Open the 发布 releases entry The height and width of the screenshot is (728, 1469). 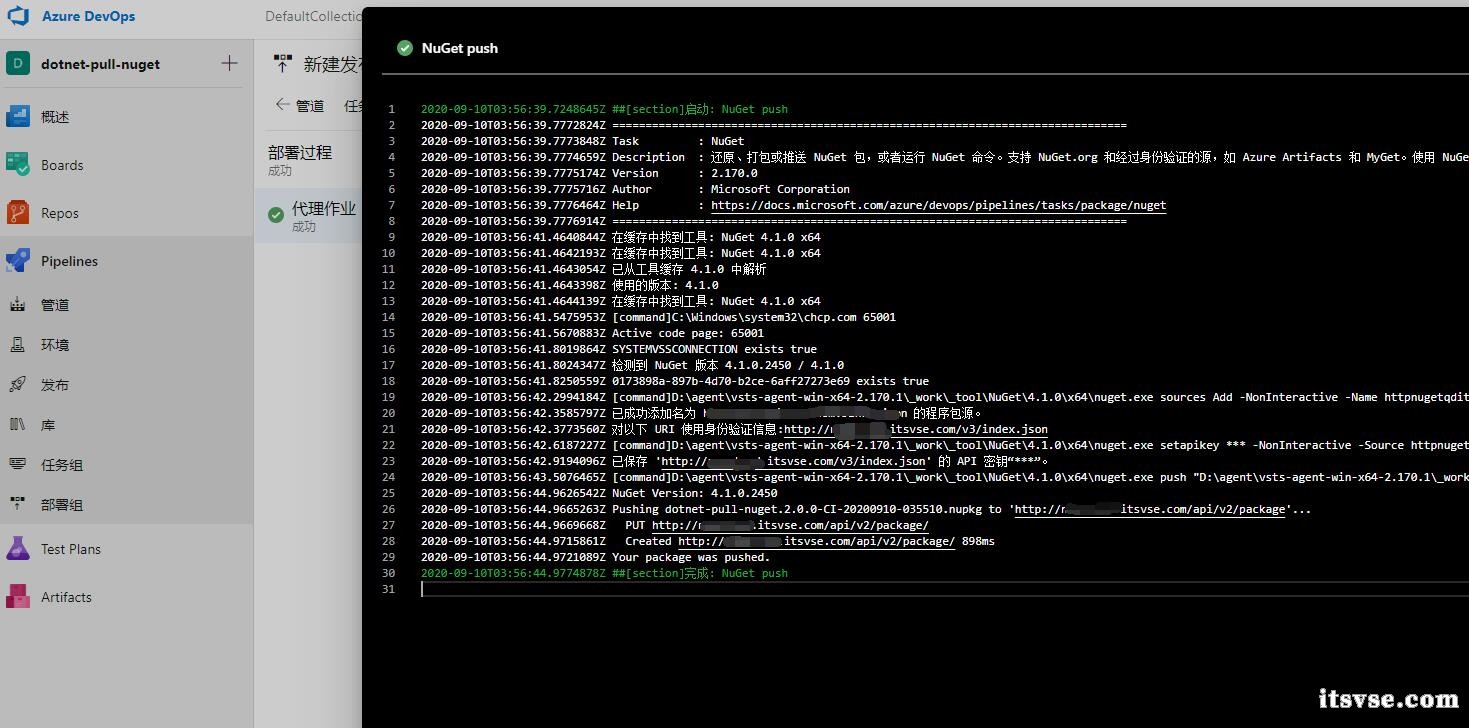pos(55,385)
